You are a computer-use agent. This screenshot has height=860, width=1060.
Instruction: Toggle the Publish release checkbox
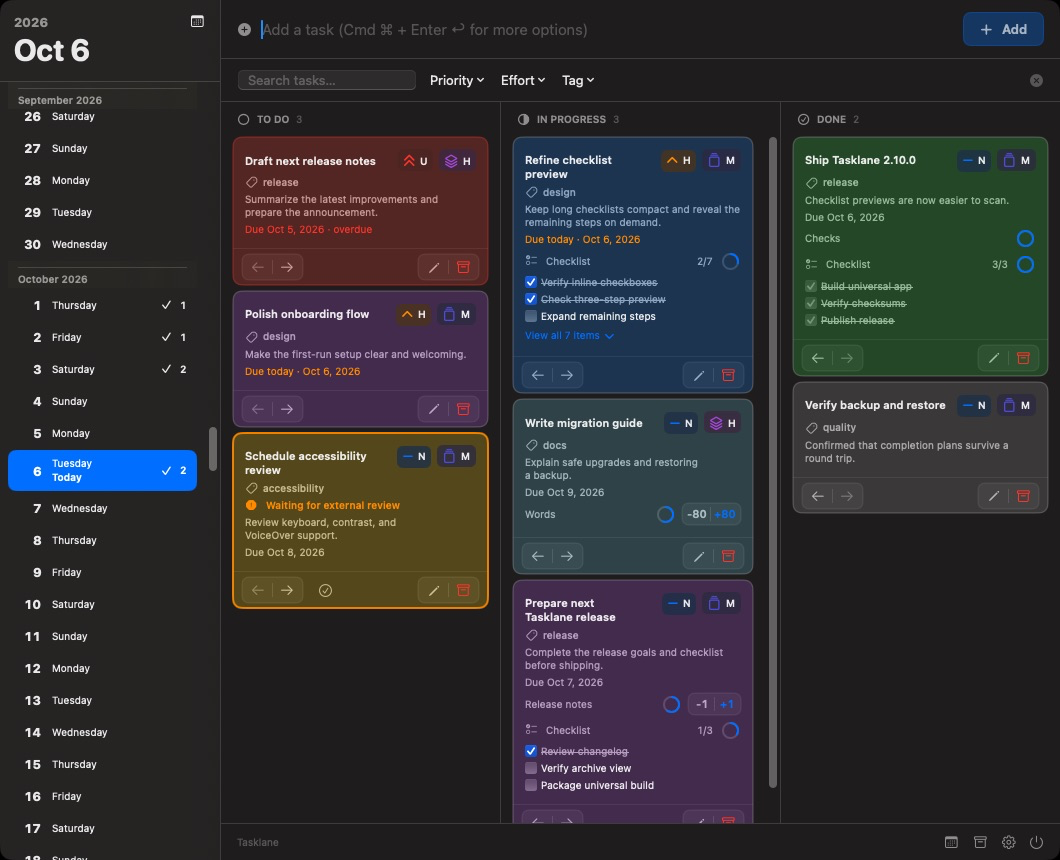coord(811,320)
